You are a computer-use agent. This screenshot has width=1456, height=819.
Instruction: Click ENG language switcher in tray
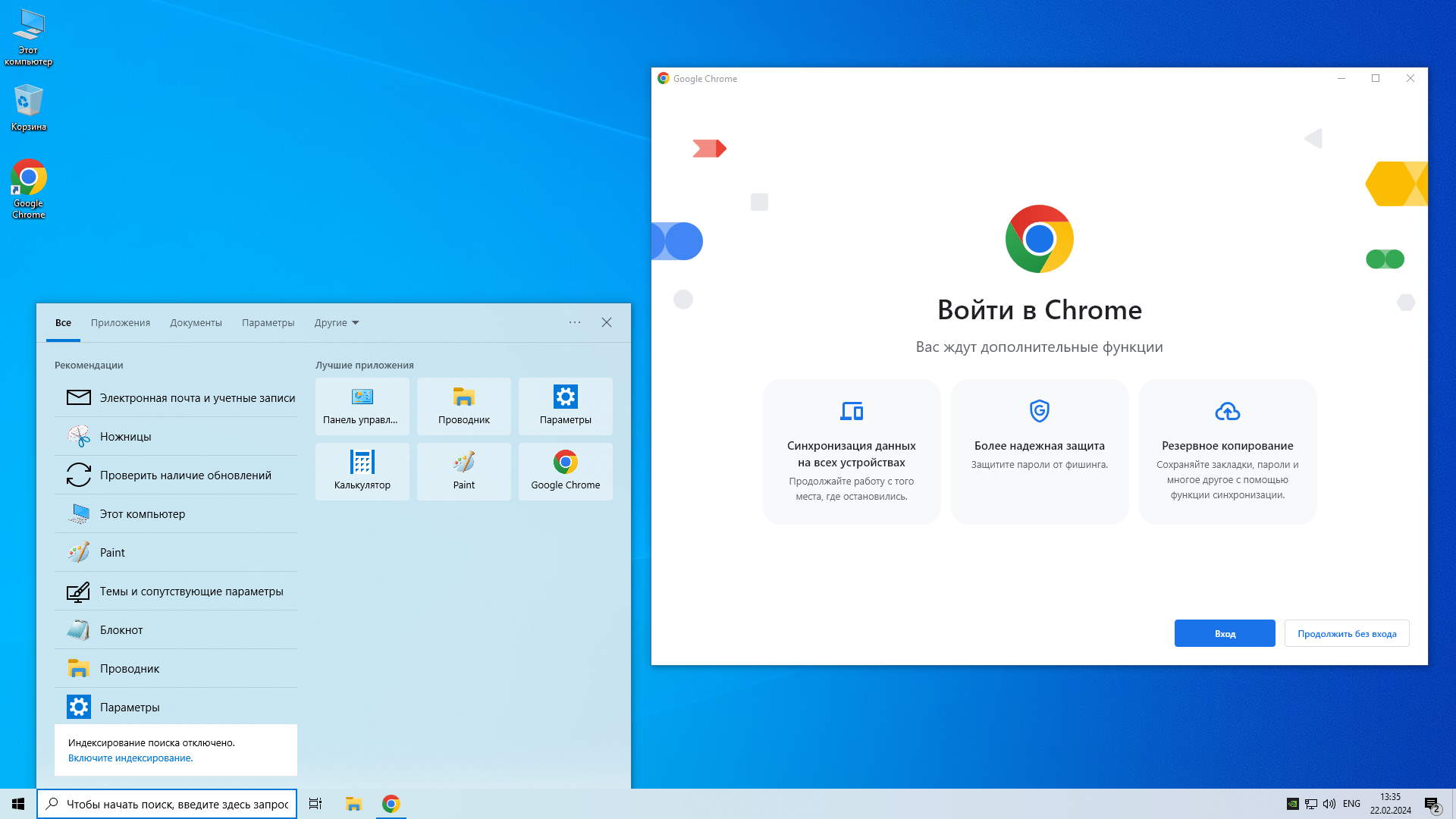click(1351, 804)
